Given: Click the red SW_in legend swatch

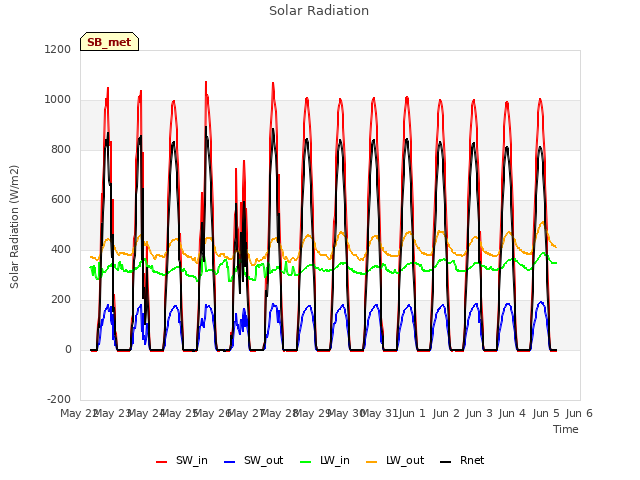Looking at the screenshot, I should tap(162, 462).
